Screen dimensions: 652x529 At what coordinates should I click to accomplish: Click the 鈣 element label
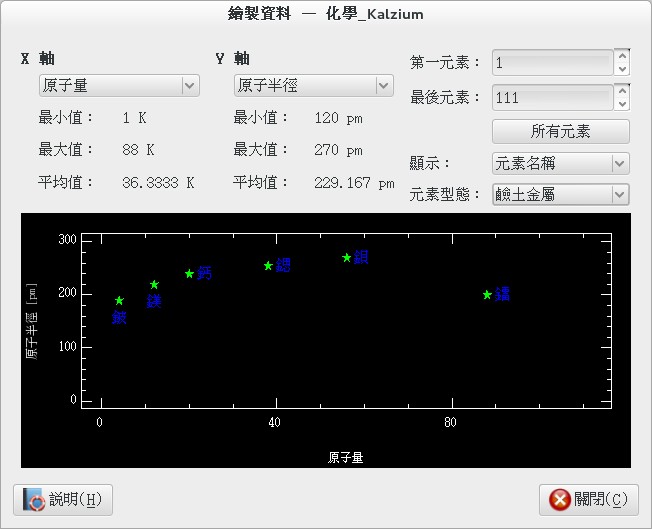click(204, 273)
